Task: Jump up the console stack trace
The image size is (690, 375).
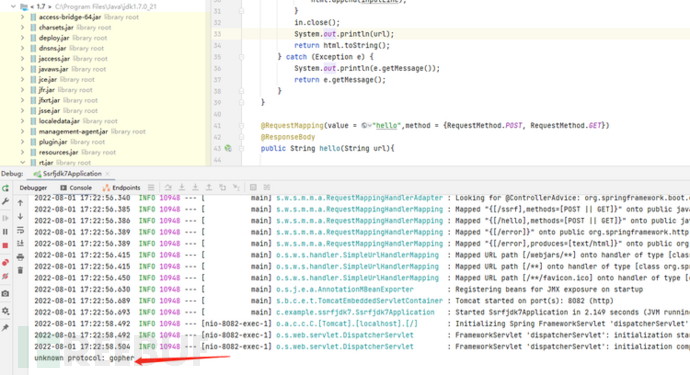Action: pos(20,203)
